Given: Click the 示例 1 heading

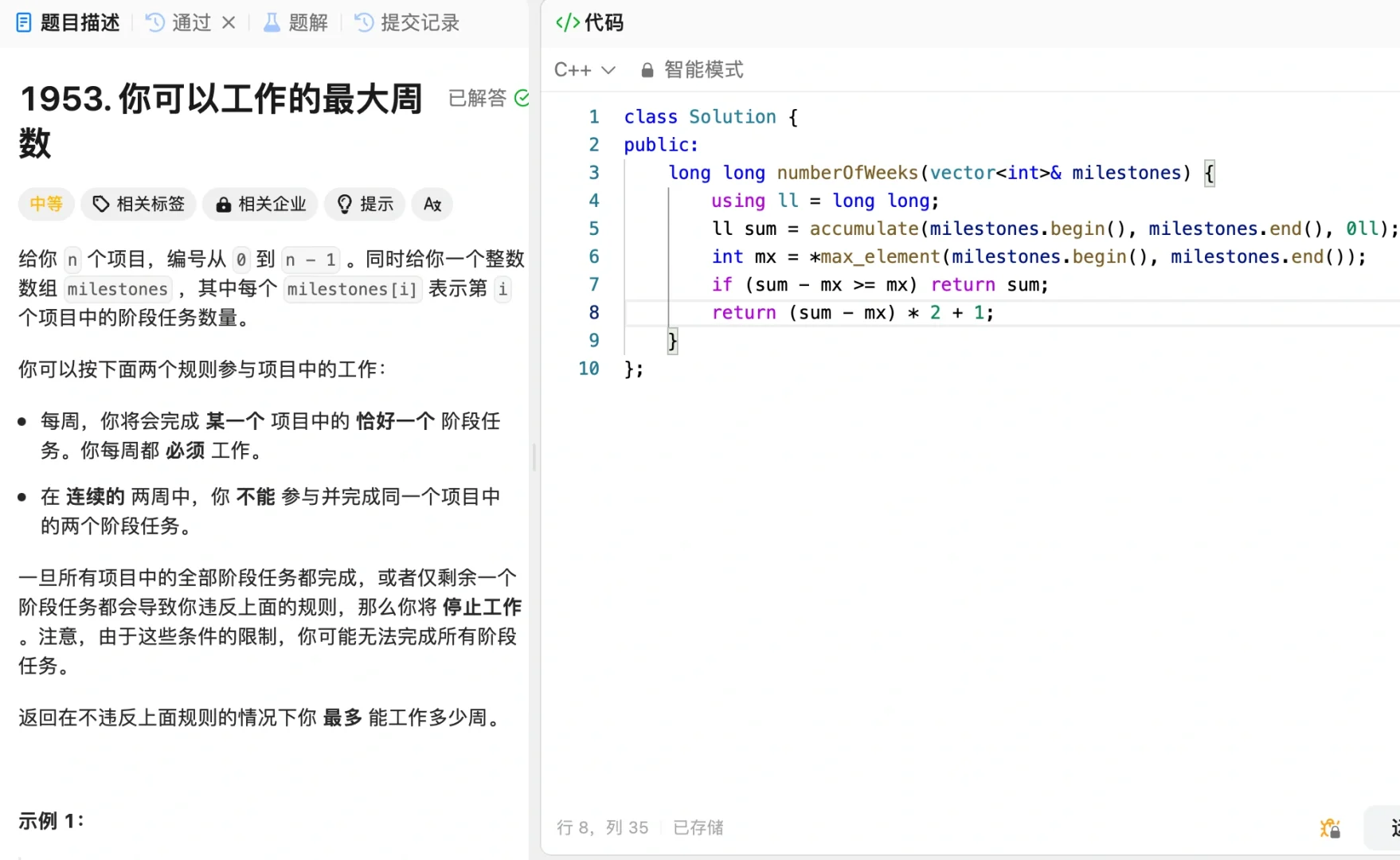Looking at the screenshot, I should point(52,820).
